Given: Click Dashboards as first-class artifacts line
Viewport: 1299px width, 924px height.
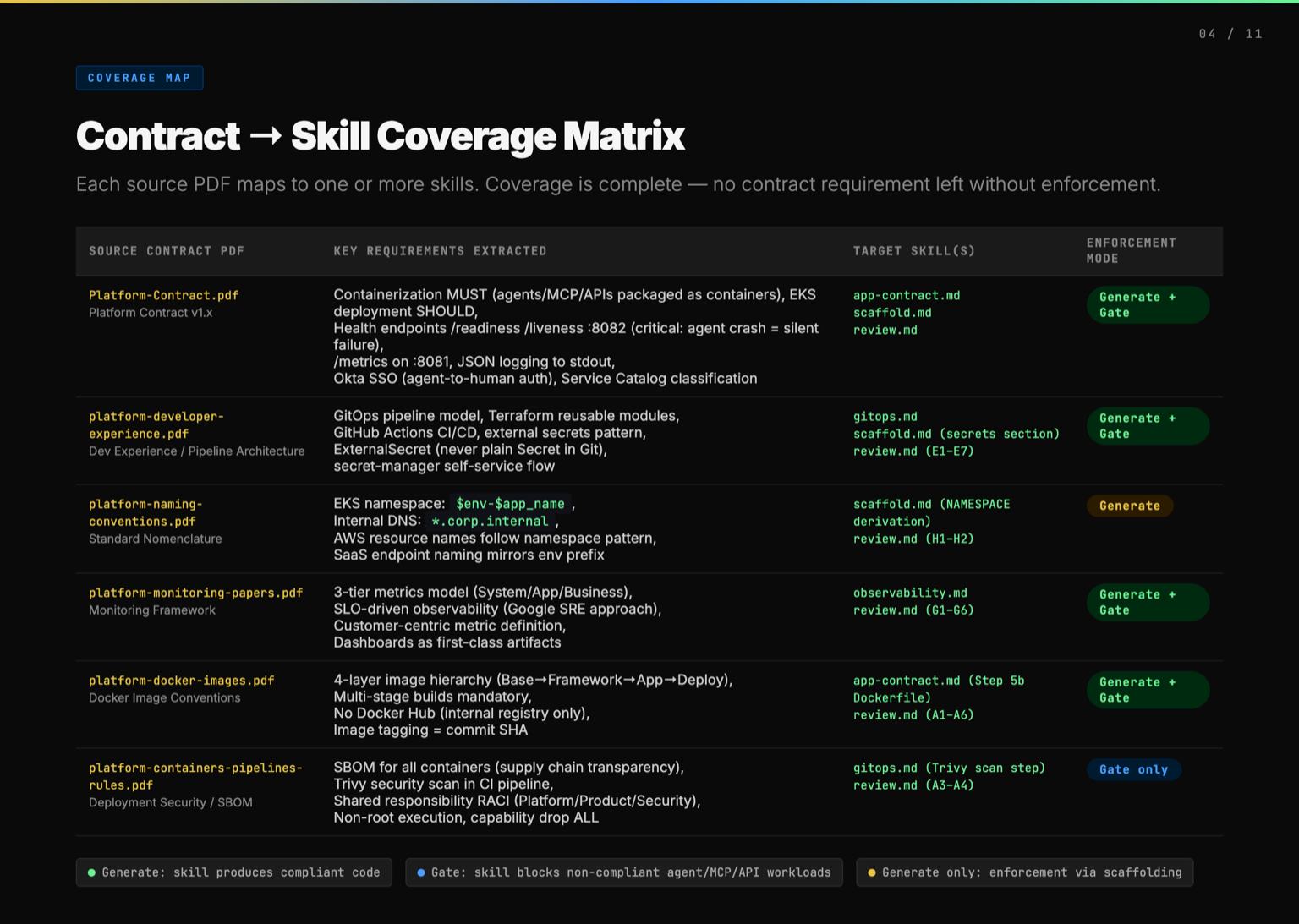Looking at the screenshot, I should [447, 642].
